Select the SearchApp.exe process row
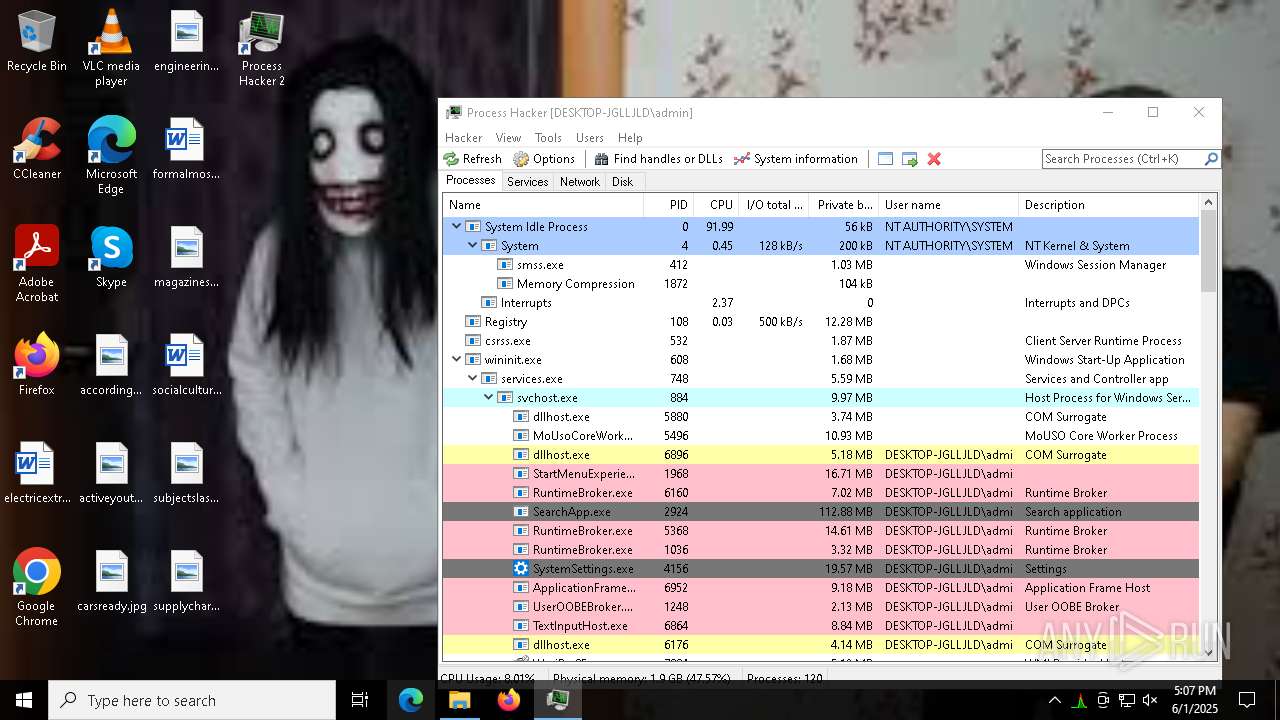The height and width of the screenshot is (720, 1280). tap(821, 512)
